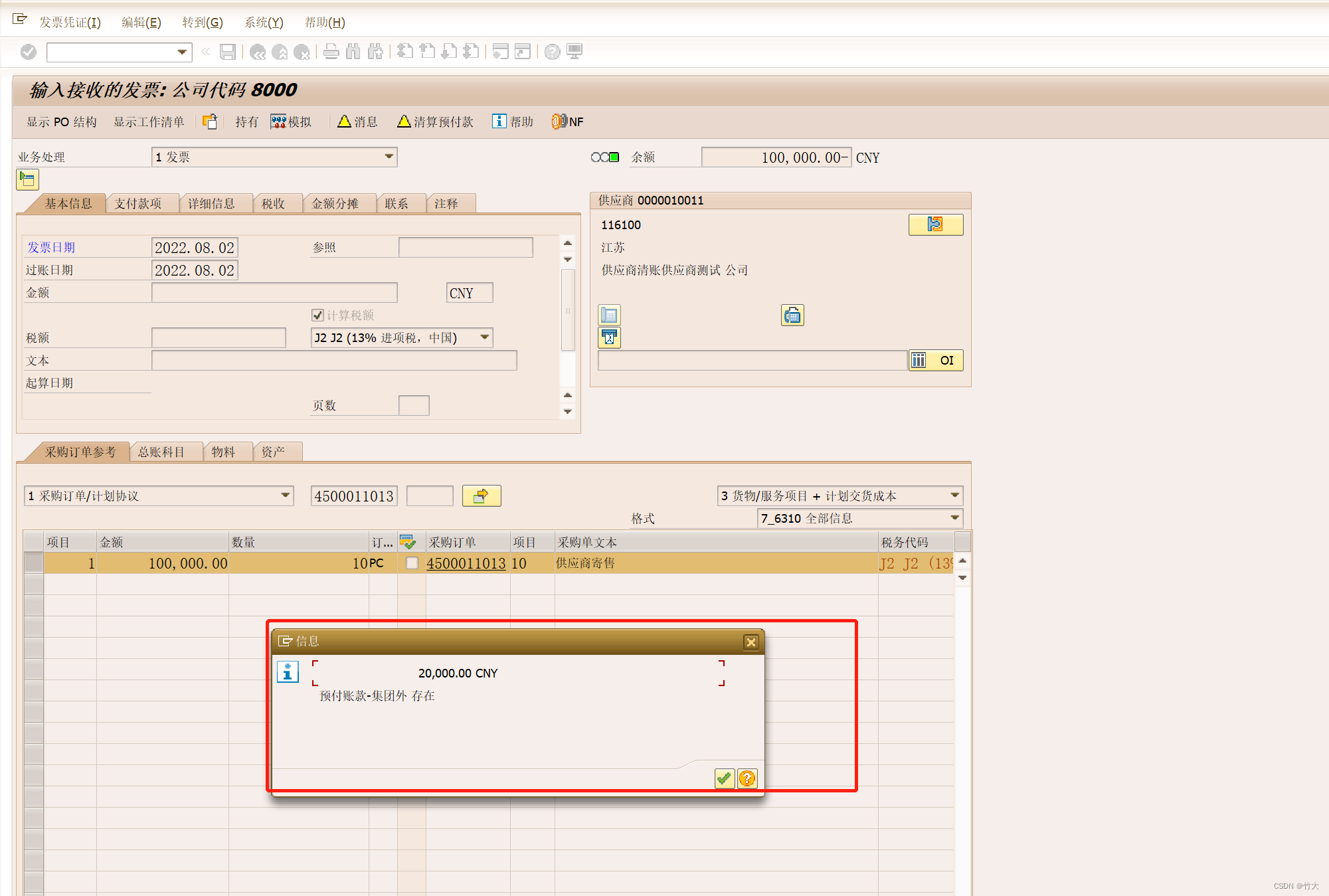Switch to the 支付款项 tab
The image size is (1329, 896).
pyautogui.click(x=138, y=203)
